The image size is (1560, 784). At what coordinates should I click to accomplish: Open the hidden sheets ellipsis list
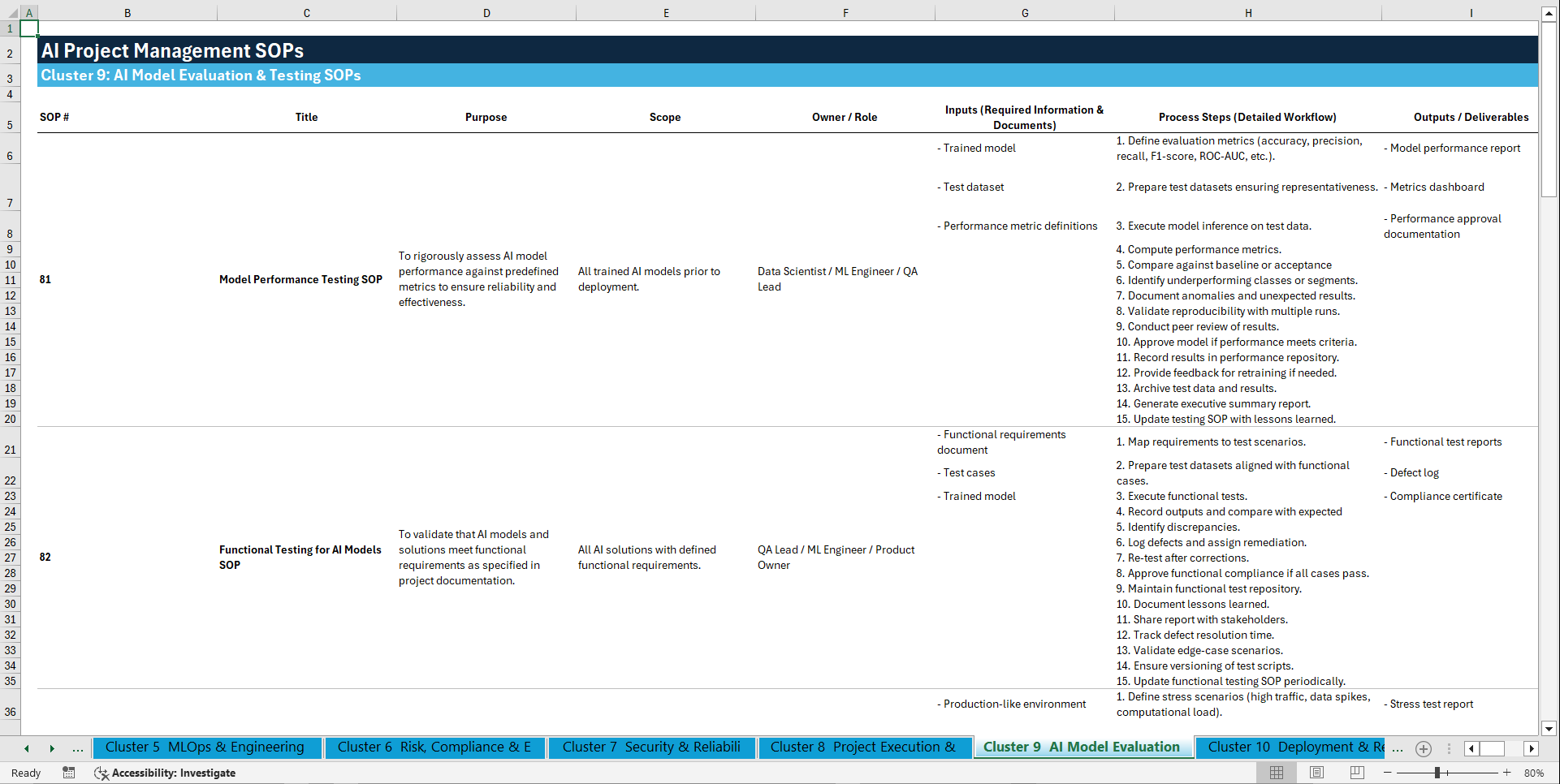click(1398, 748)
